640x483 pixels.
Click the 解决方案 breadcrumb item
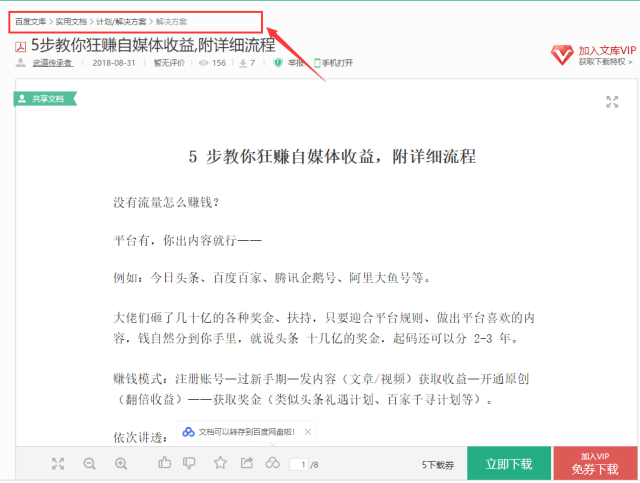pos(171,22)
